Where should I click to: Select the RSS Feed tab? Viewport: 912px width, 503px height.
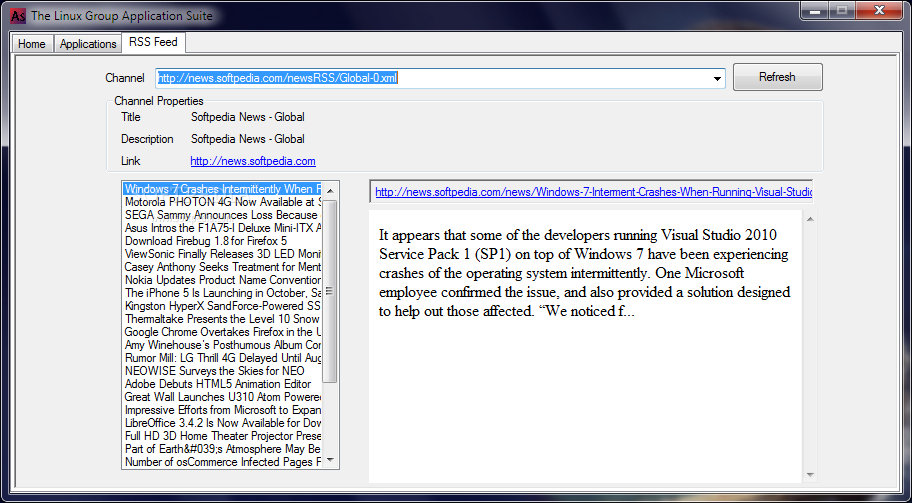coord(154,42)
